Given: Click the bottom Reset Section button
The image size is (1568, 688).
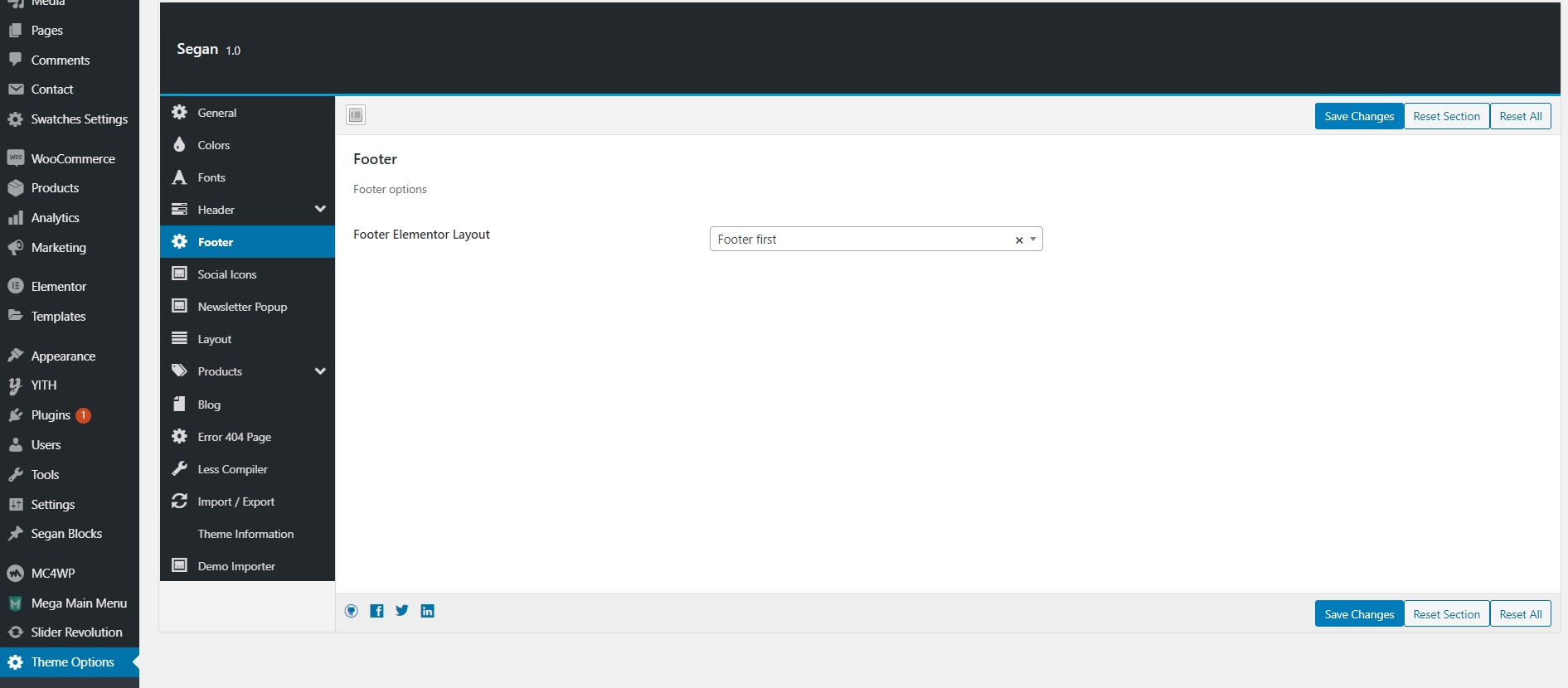Looking at the screenshot, I should pos(1446,614).
